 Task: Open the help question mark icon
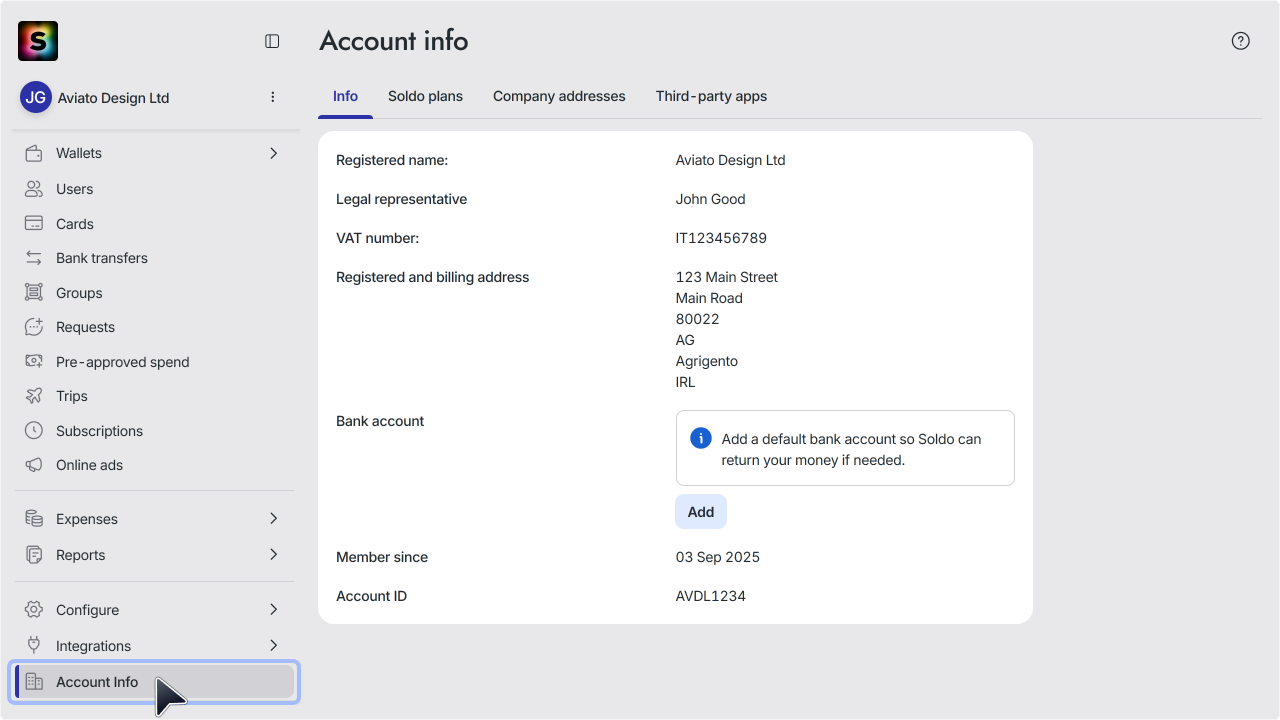pos(1241,41)
